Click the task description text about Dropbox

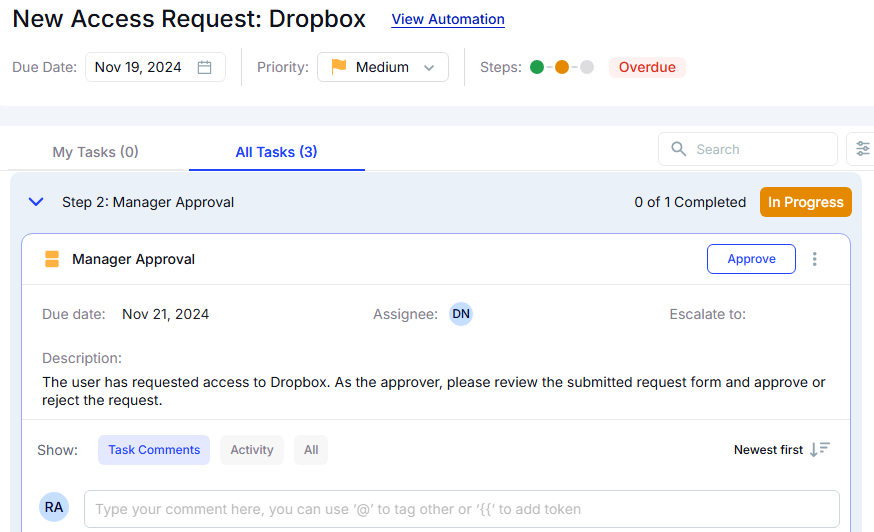(434, 391)
